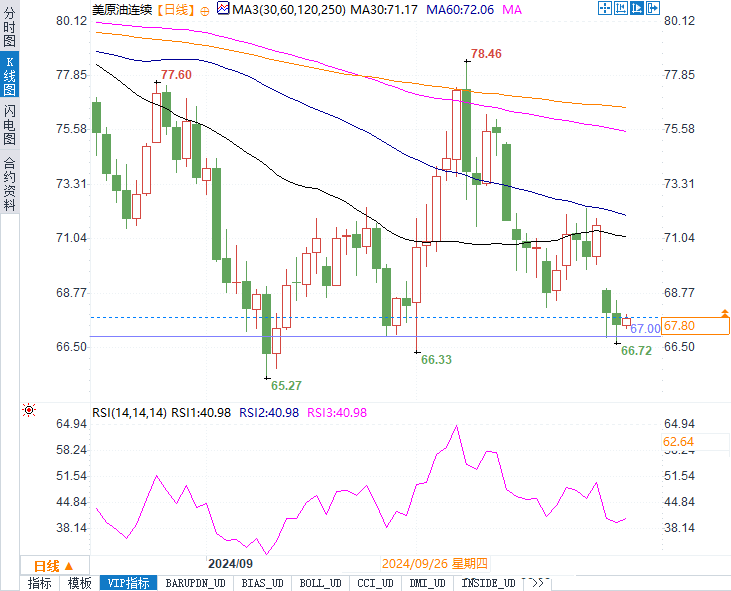Viewport: 731px width, 591px height.
Task: Apply the BOLL_UD indicator
Action: coord(320,583)
